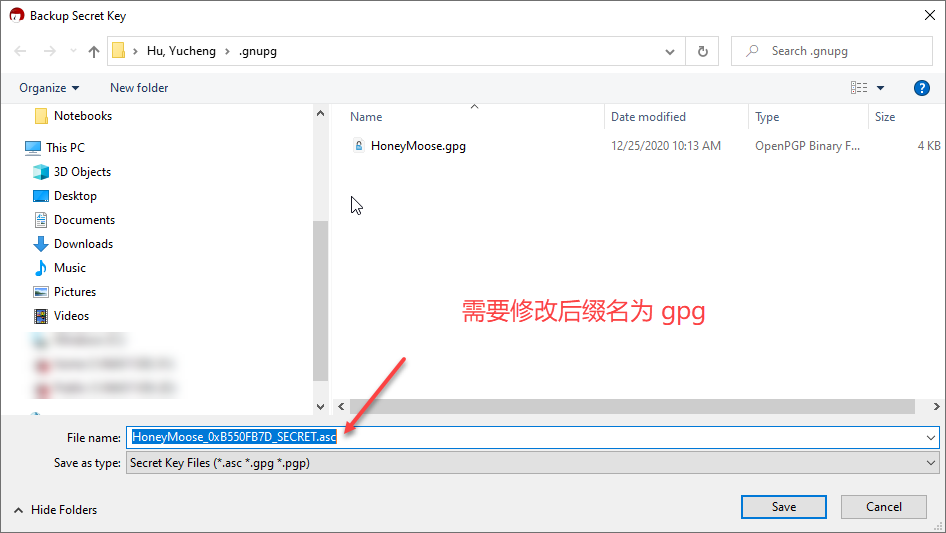Expand the chevron after 'Hu, Yucheng'
Image resolution: width=946 pixels, height=533 pixels.
pyautogui.click(x=227, y=51)
